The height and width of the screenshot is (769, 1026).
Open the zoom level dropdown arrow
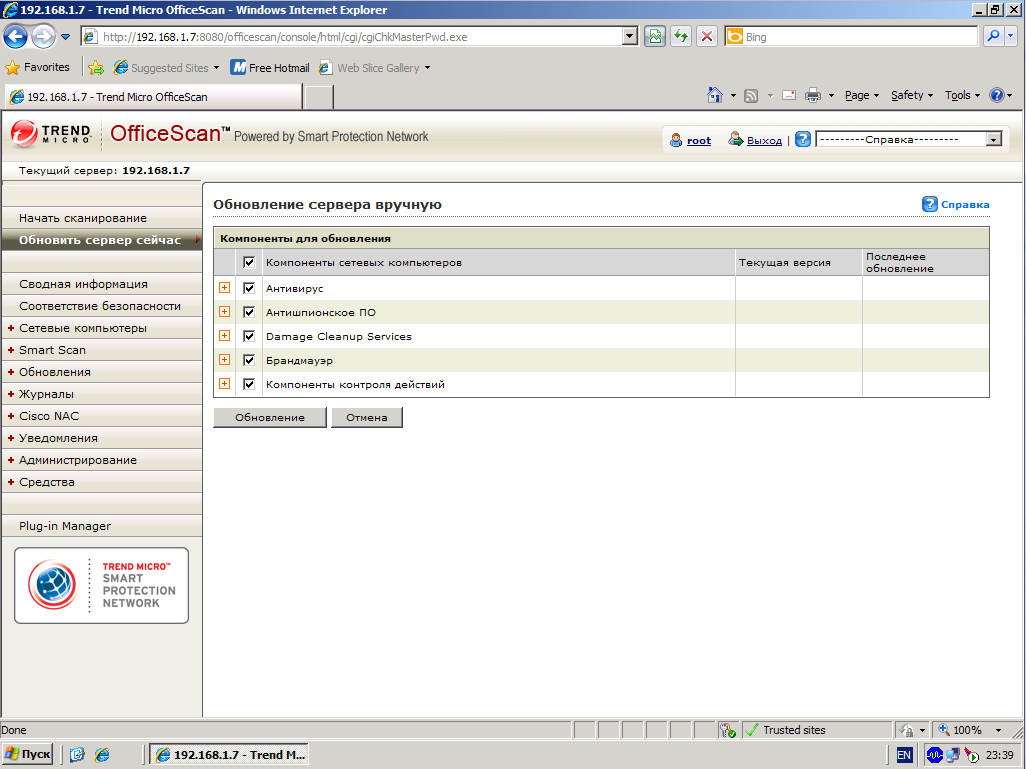click(999, 730)
